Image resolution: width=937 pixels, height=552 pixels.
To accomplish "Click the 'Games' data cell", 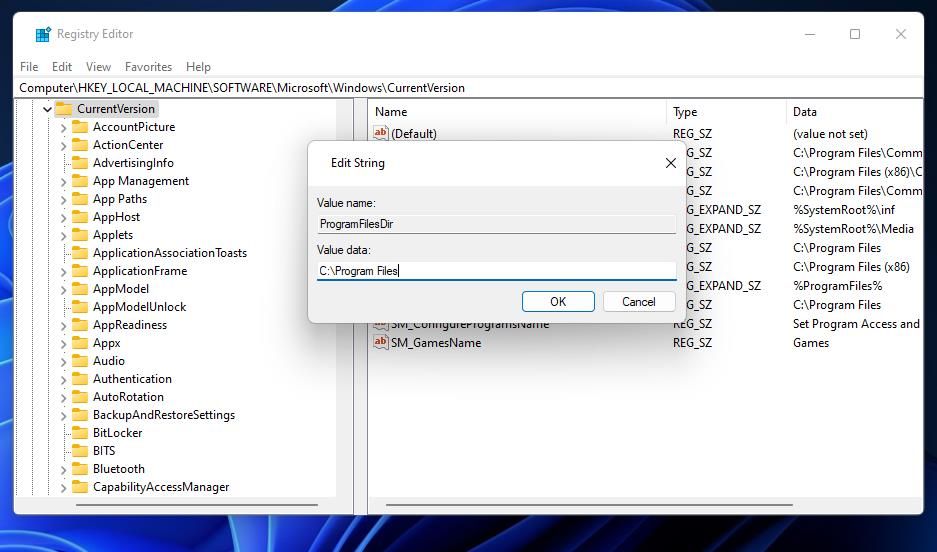I will 810,343.
